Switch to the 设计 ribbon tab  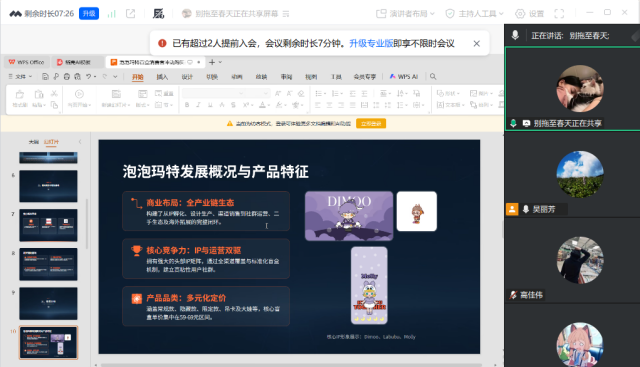tap(187, 77)
